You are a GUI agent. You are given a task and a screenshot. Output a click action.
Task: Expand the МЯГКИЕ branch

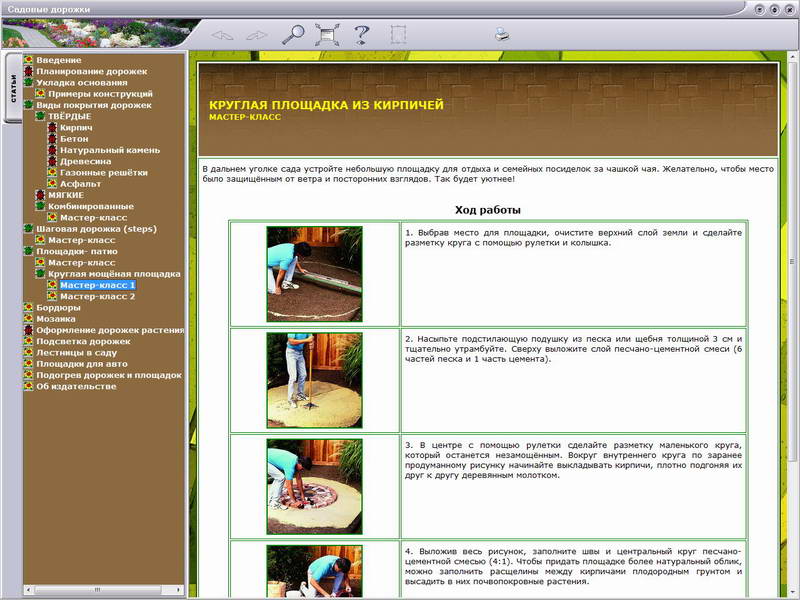40,195
